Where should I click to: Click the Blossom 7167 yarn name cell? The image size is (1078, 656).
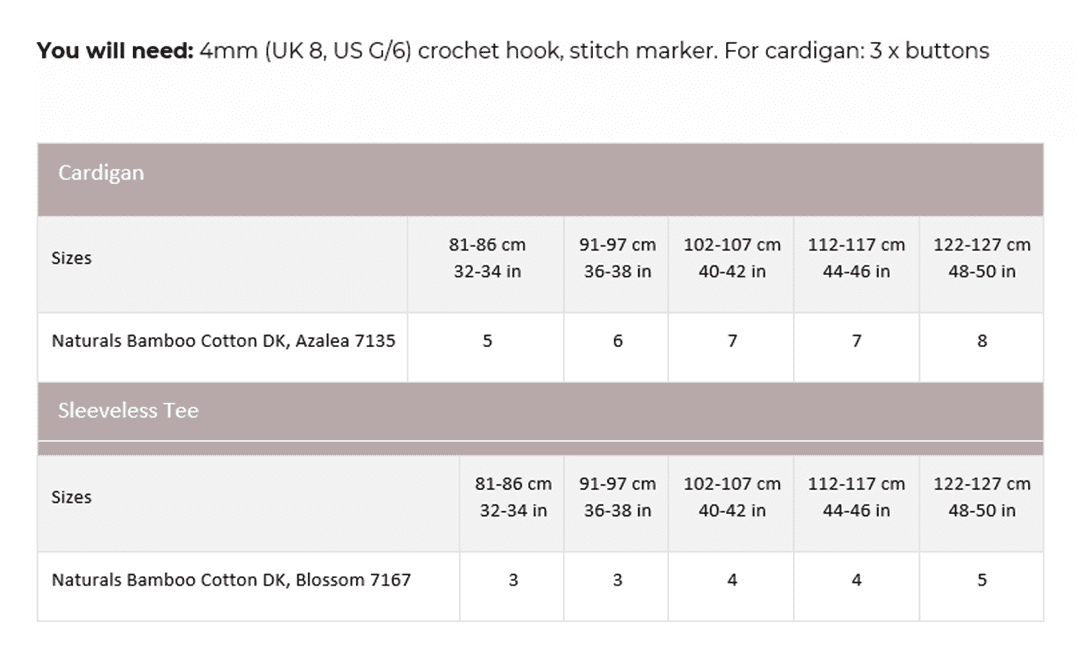(x=231, y=580)
